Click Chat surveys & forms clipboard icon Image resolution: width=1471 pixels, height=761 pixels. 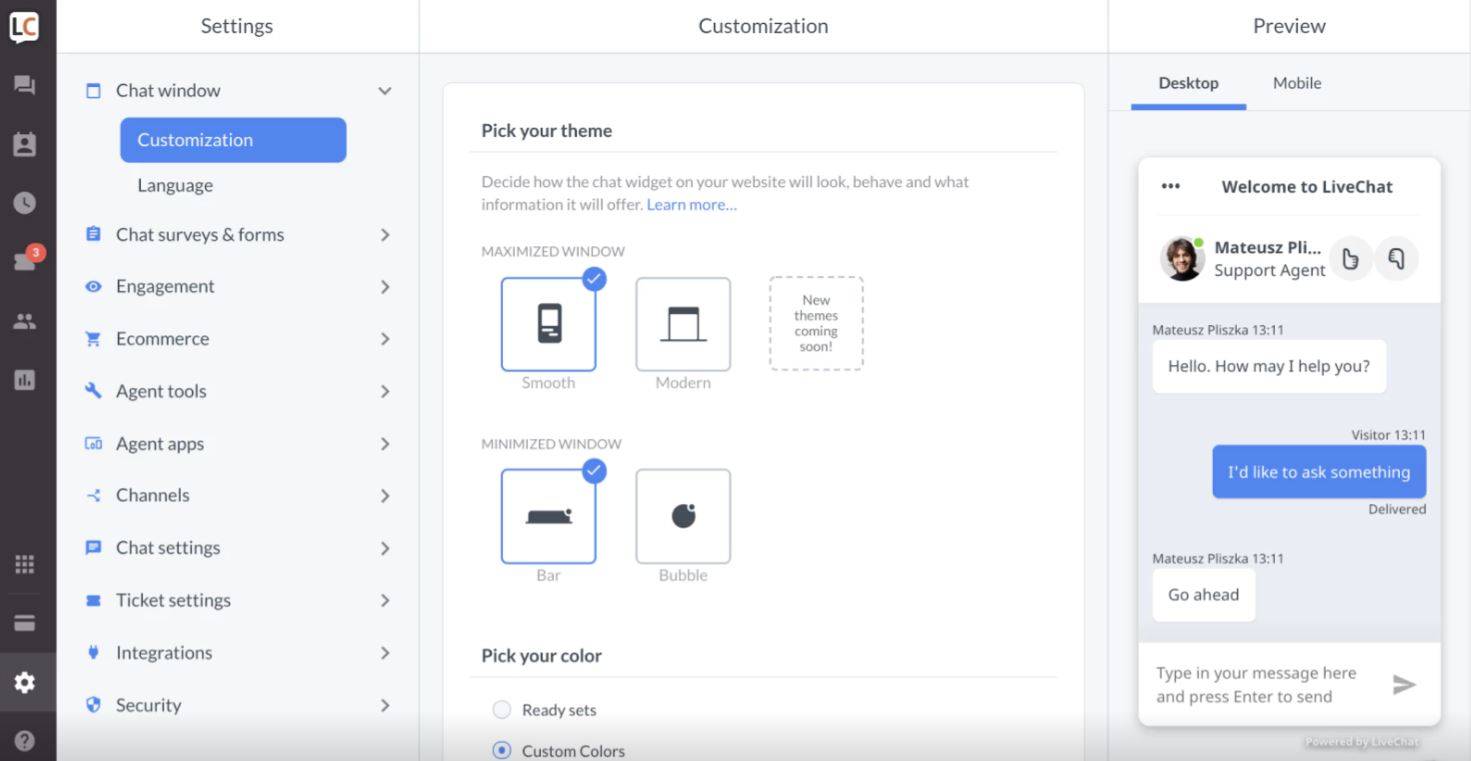point(93,234)
